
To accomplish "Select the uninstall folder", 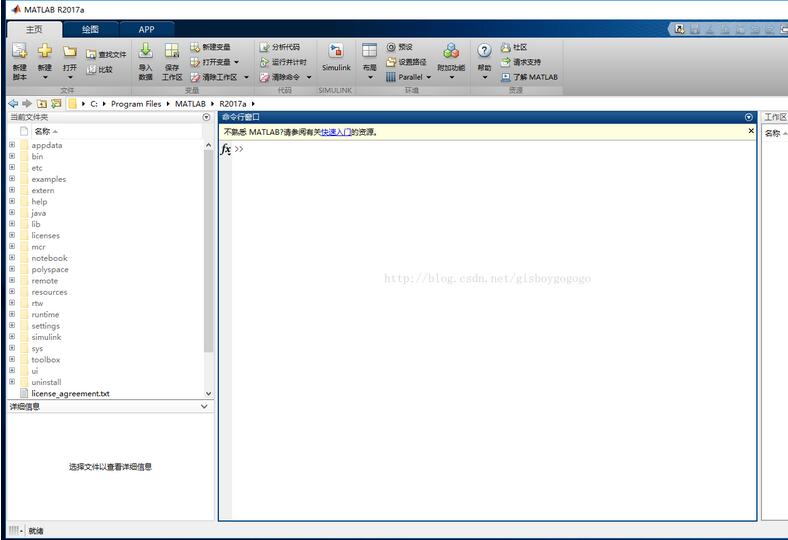I will tap(46, 382).
